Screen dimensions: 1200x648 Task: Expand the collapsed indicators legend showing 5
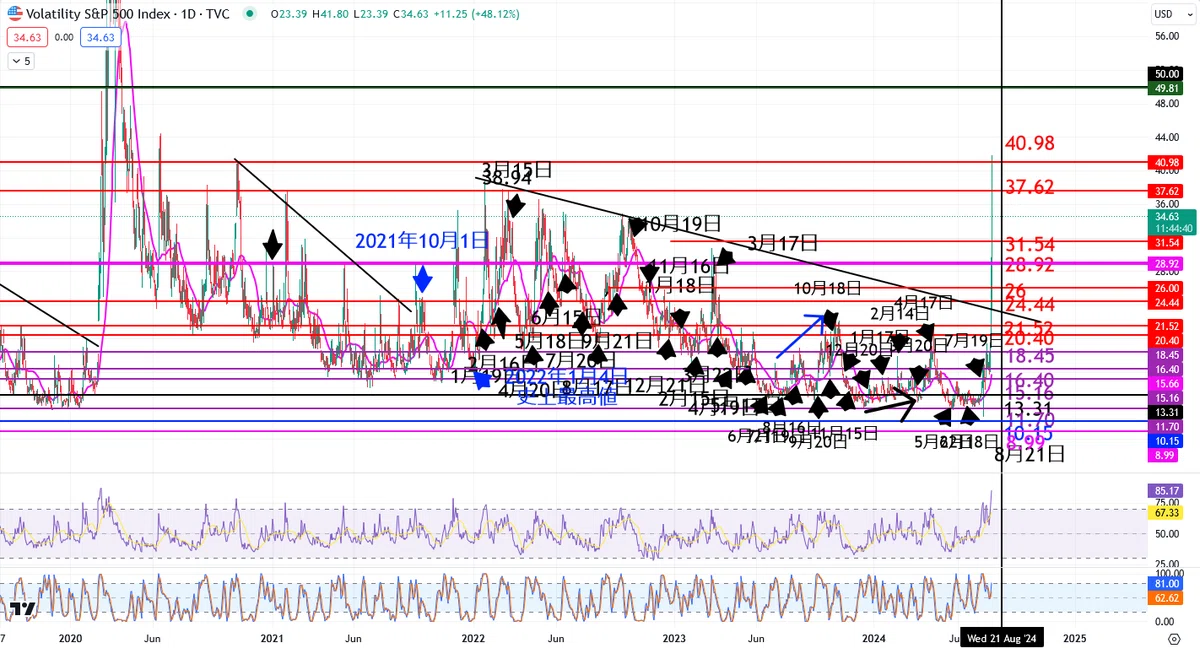pyautogui.click(x=20, y=61)
